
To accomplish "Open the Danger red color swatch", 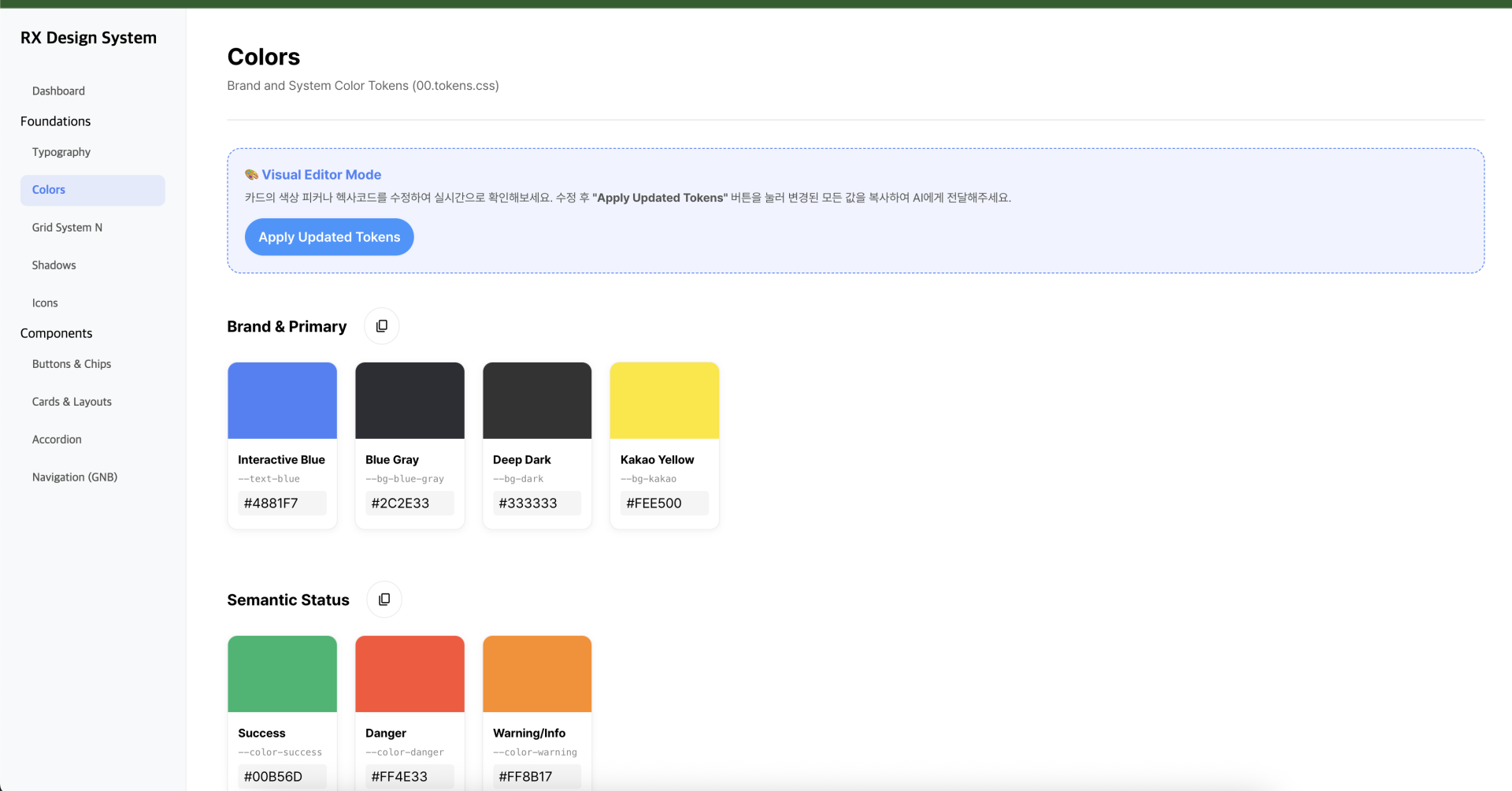I will (409, 674).
